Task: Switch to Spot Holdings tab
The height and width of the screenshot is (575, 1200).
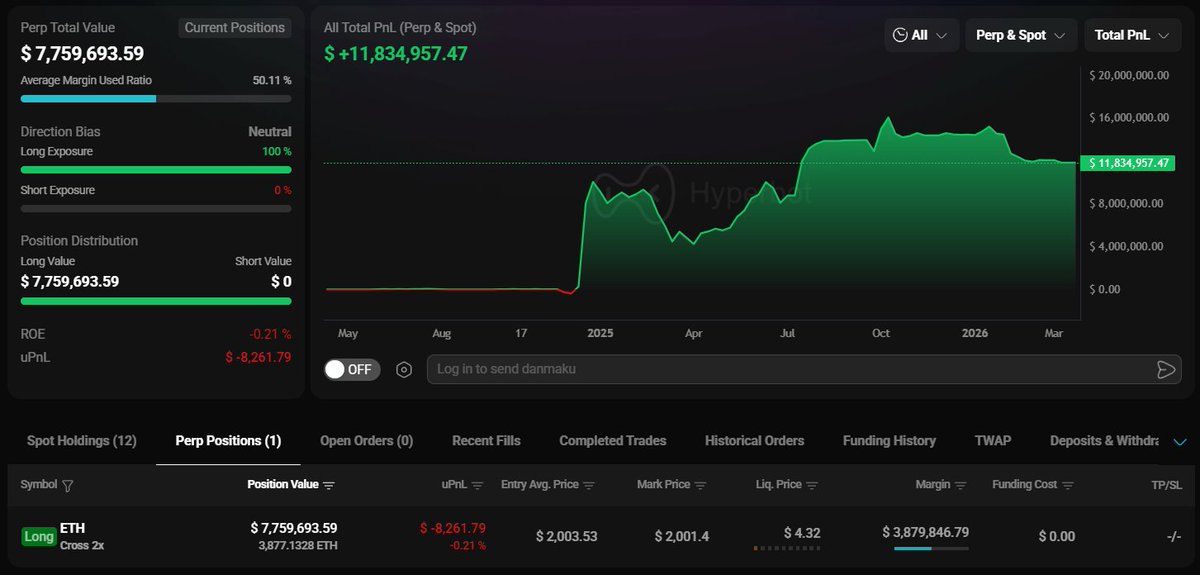Action: coord(82,440)
